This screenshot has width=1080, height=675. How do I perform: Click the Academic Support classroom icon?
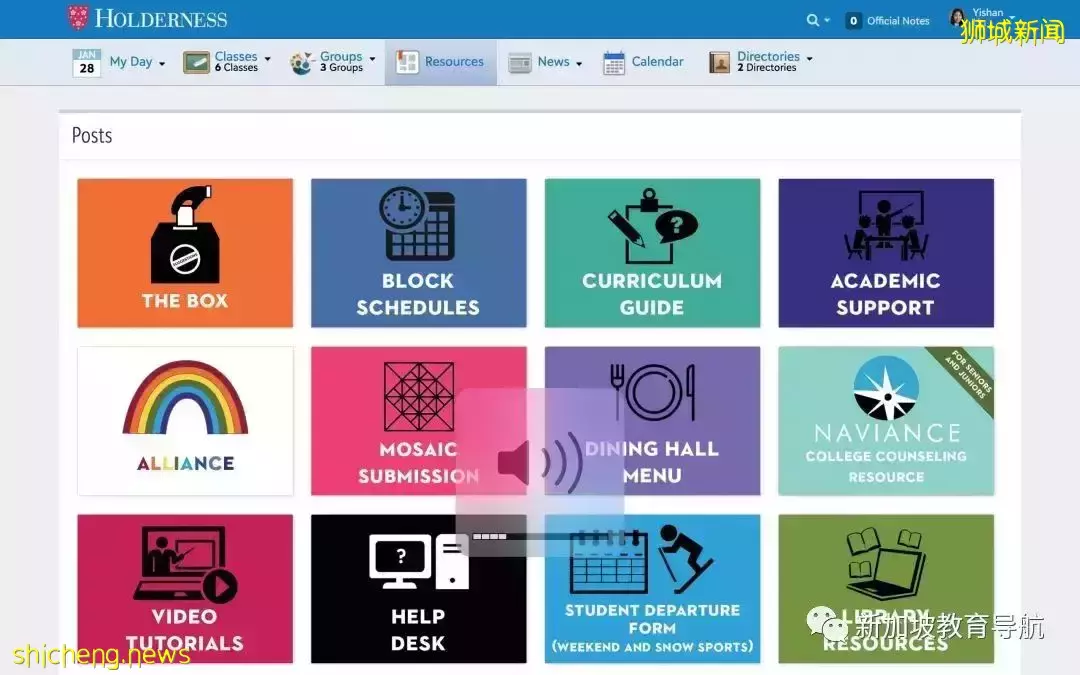(886, 226)
